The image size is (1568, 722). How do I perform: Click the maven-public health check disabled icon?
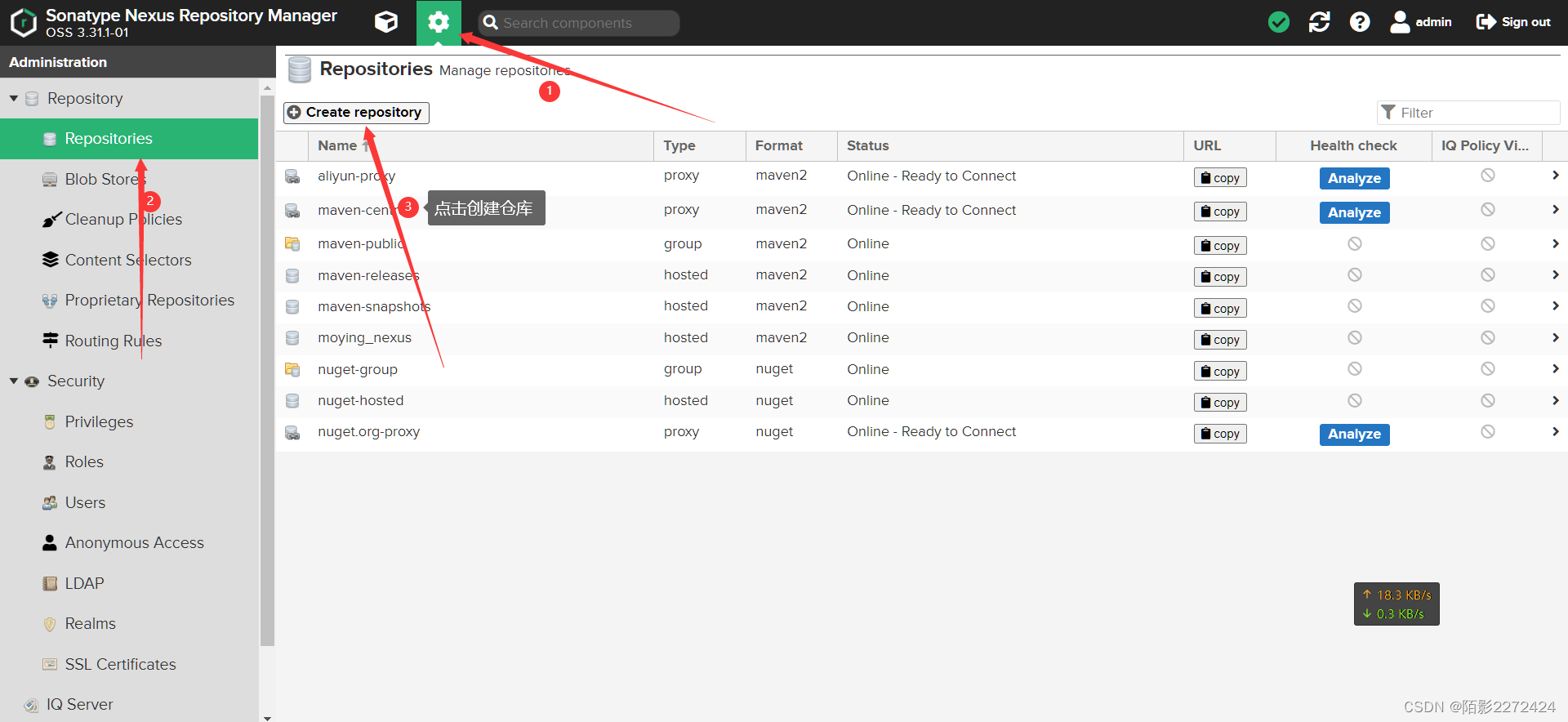[1355, 243]
